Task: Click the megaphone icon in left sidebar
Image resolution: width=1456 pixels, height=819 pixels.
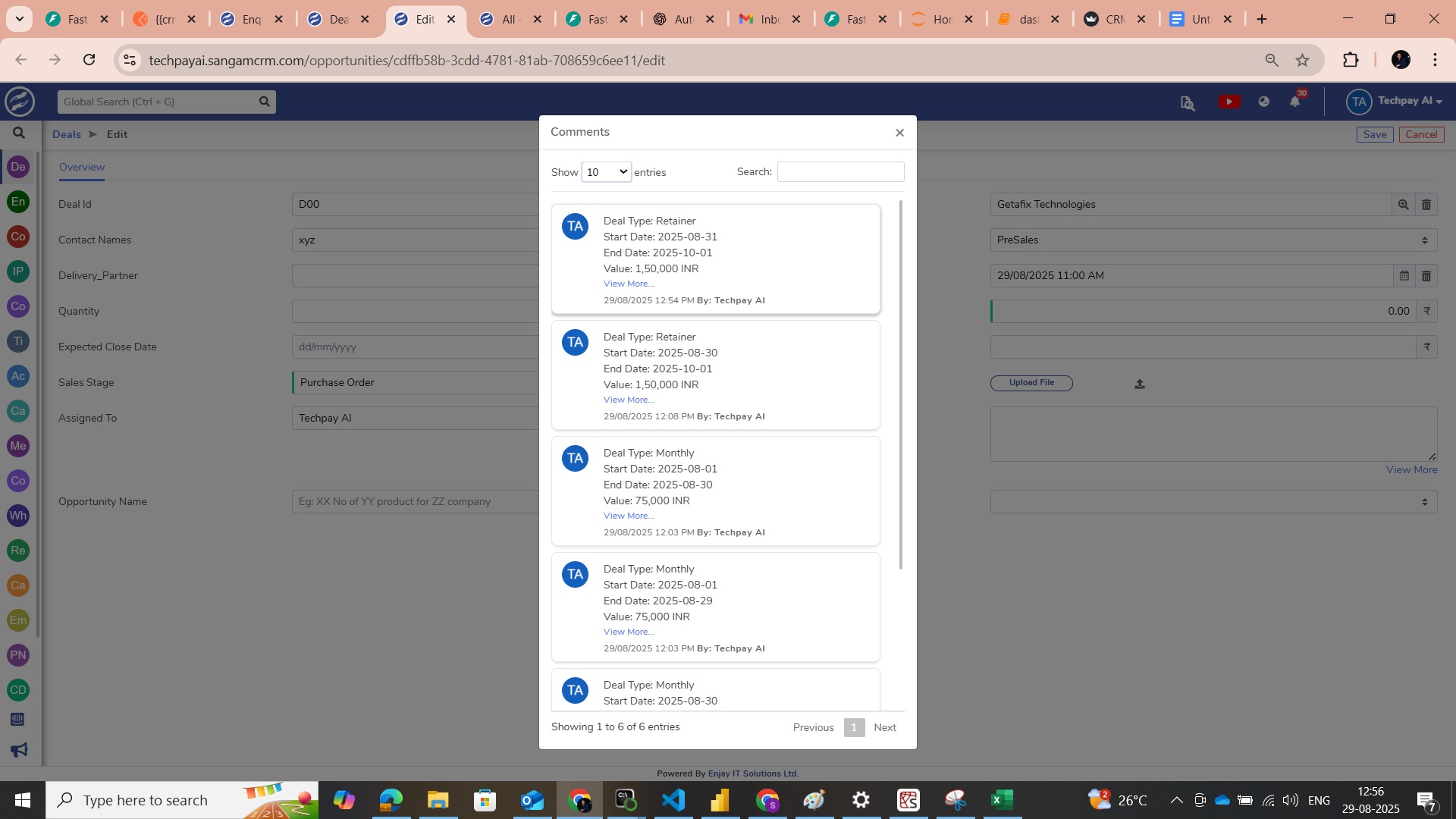Action: [18, 750]
